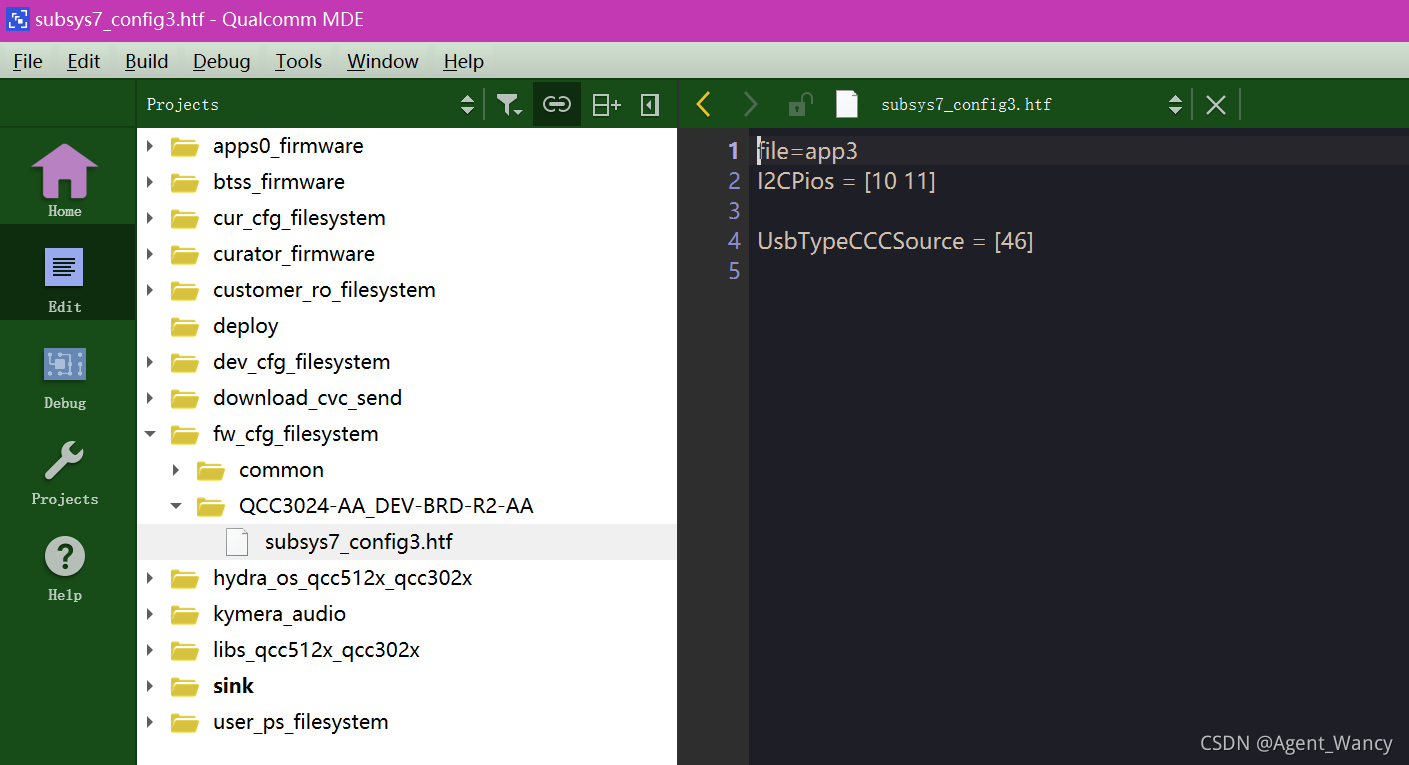Select subsys7_config3.htf in project tree
The height and width of the screenshot is (765, 1409).
(x=359, y=542)
